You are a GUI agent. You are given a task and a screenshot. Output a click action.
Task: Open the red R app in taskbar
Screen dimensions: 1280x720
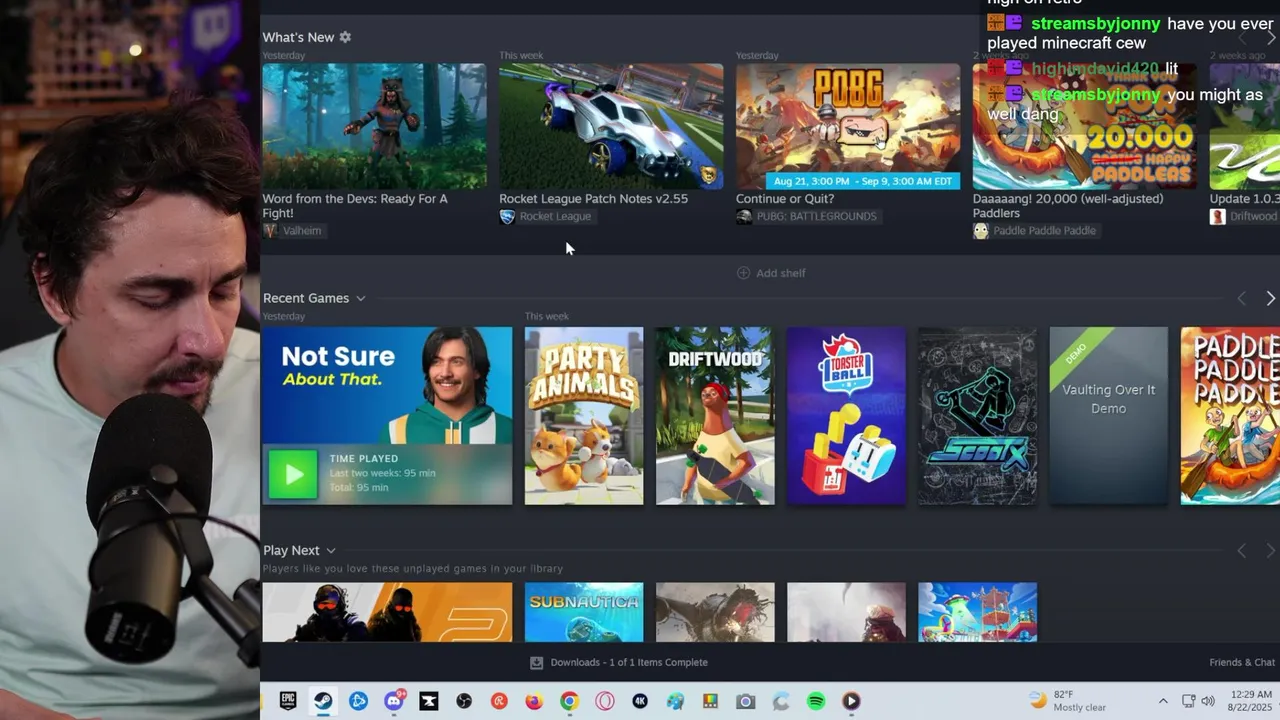(499, 701)
